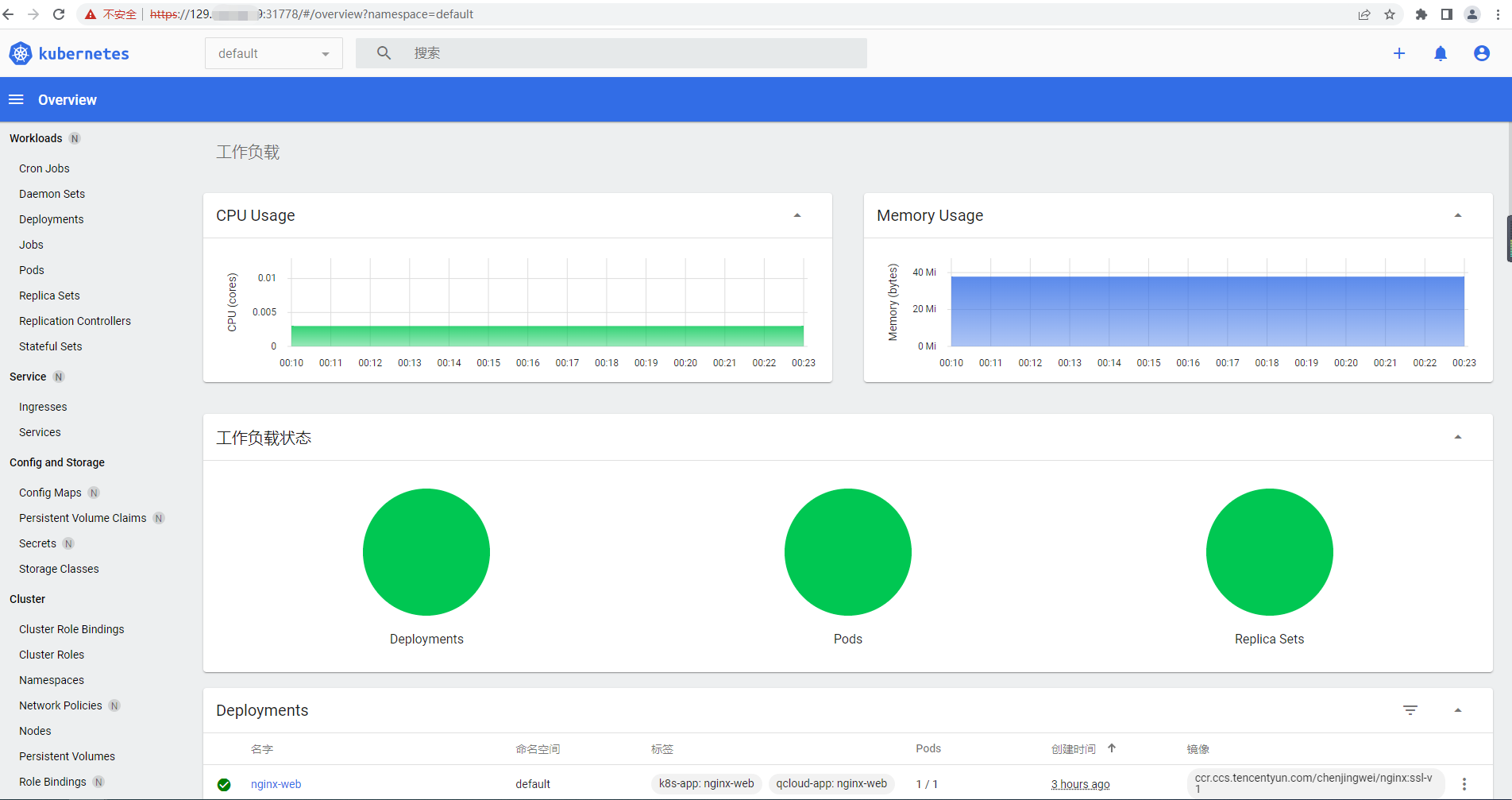Open the user account icon
This screenshot has height=800, width=1512.
tap(1482, 53)
